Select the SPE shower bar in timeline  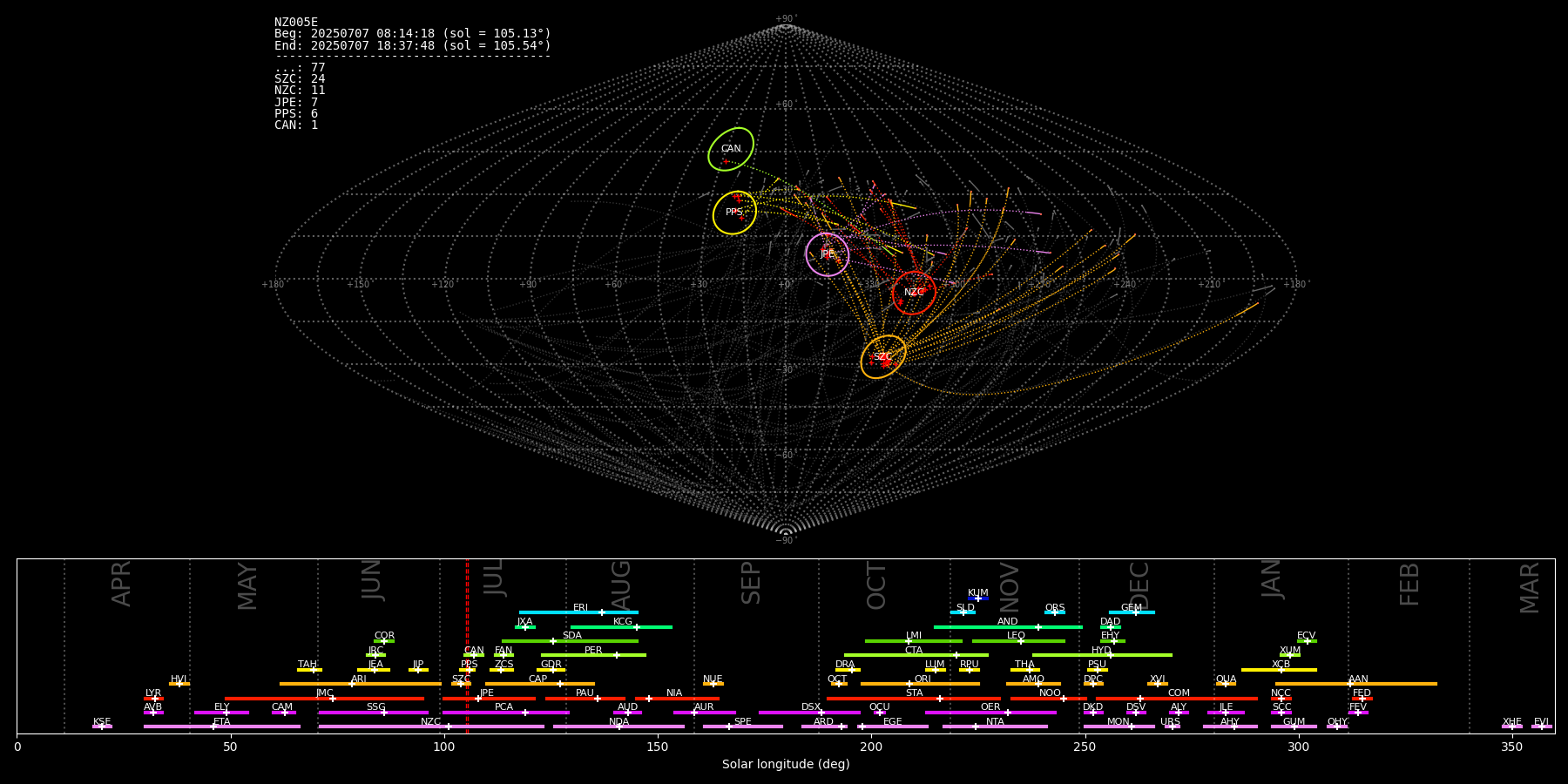[x=743, y=727]
